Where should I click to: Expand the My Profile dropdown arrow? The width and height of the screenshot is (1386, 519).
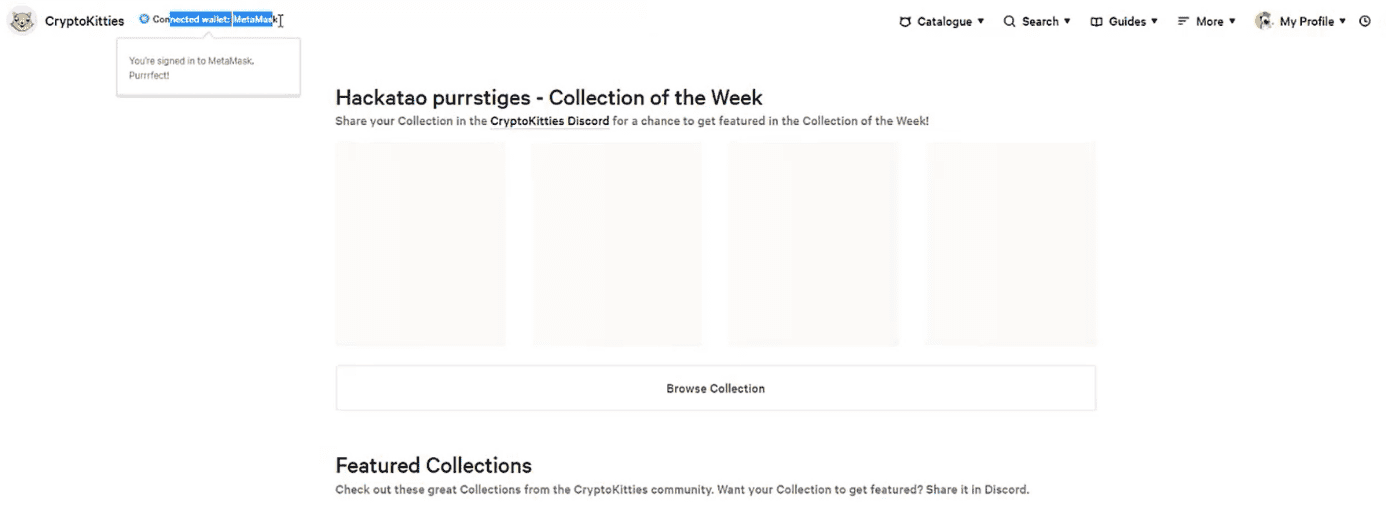point(1342,21)
